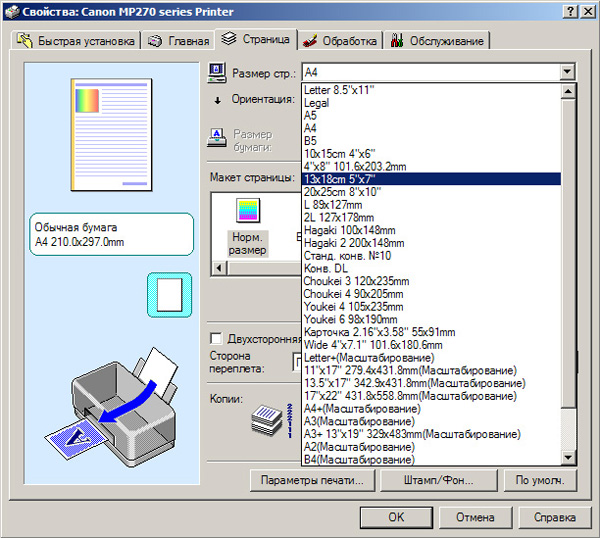The height and width of the screenshot is (538, 600).
Task: Go to the Обработка tab
Action: pyautogui.click(x=340, y=40)
